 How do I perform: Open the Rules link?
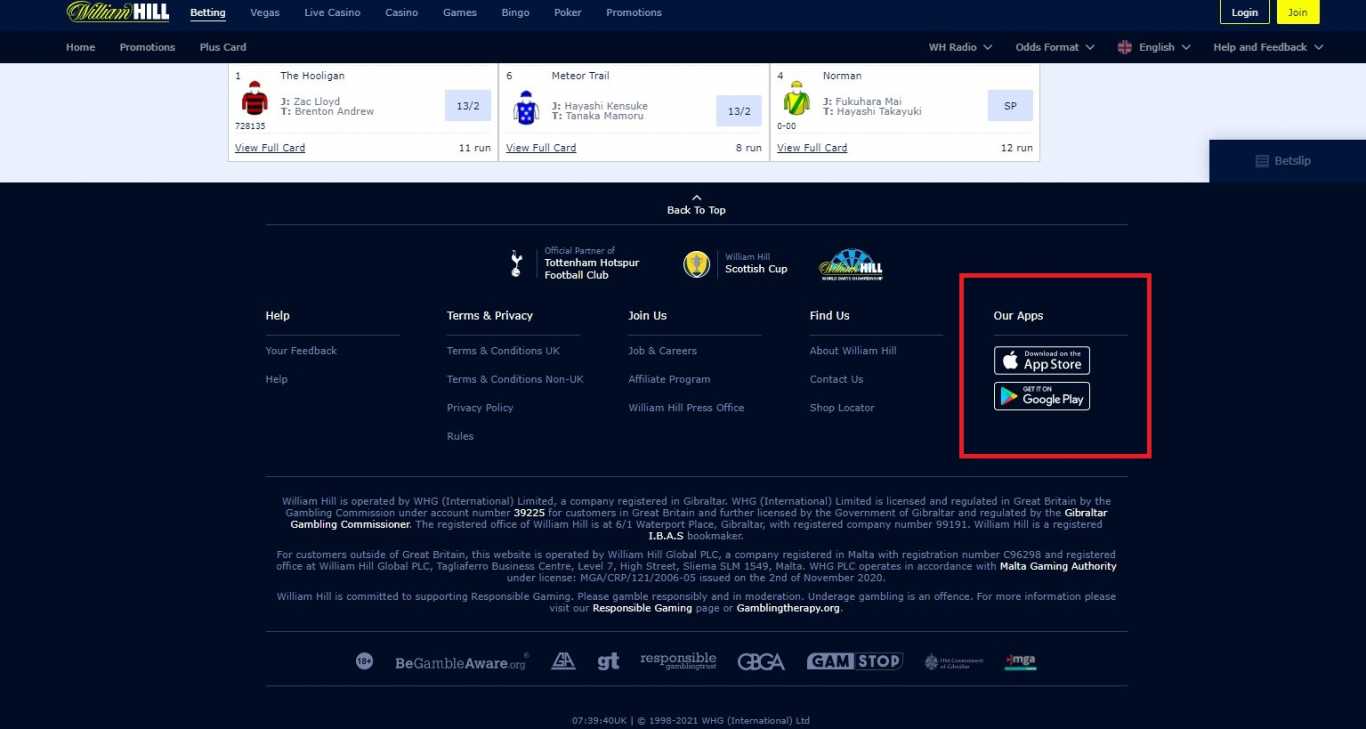pyautogui.click(x=460, y=437)
